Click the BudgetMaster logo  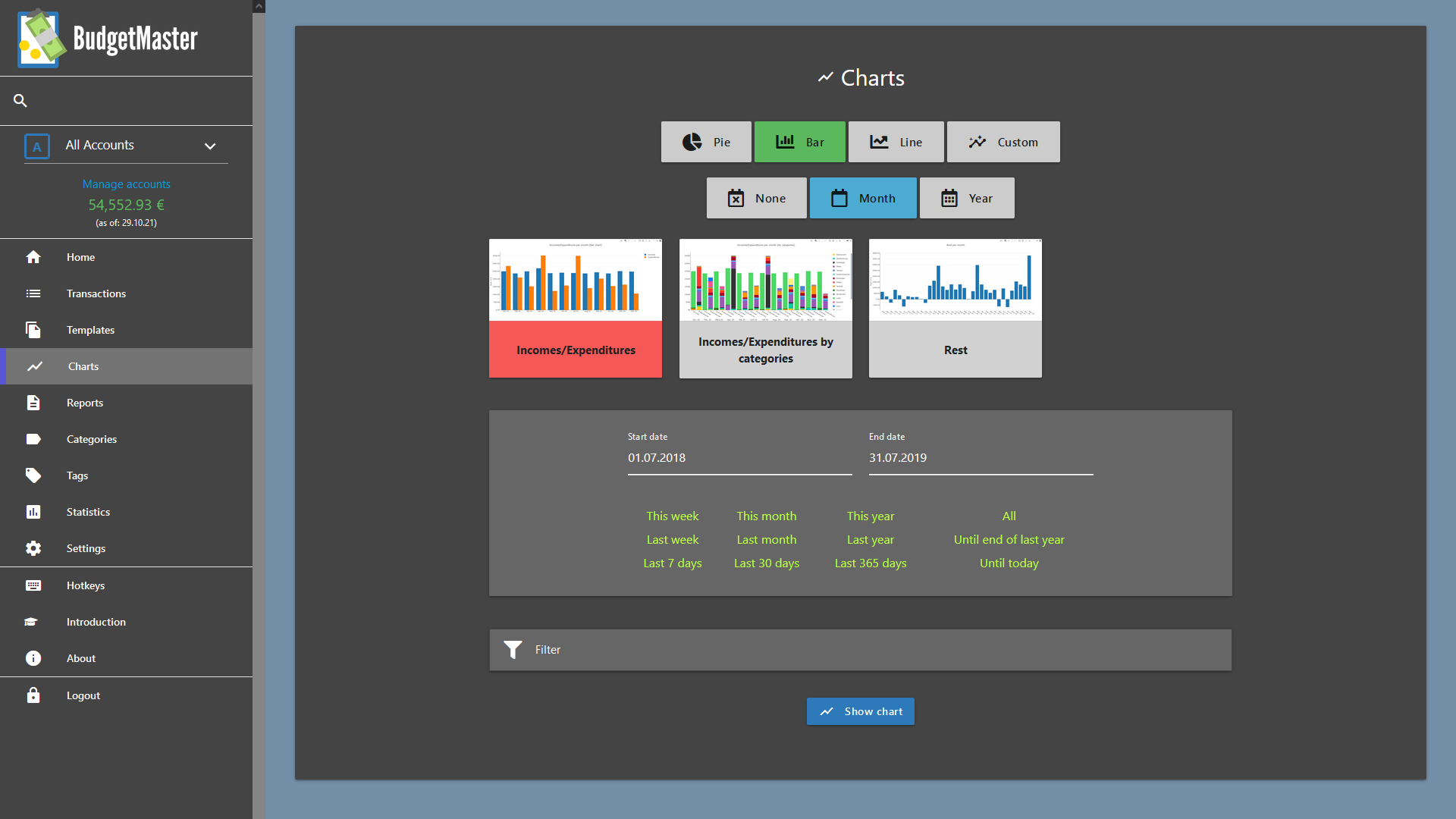pos(108,38)
